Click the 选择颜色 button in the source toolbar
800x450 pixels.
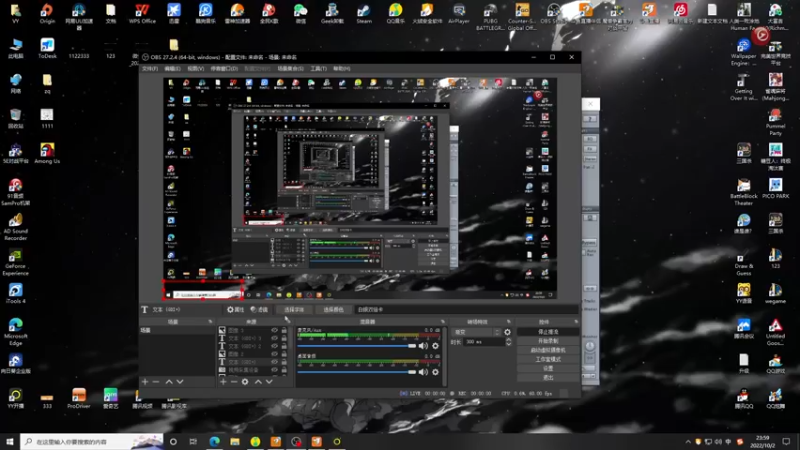tap(333, 310)
